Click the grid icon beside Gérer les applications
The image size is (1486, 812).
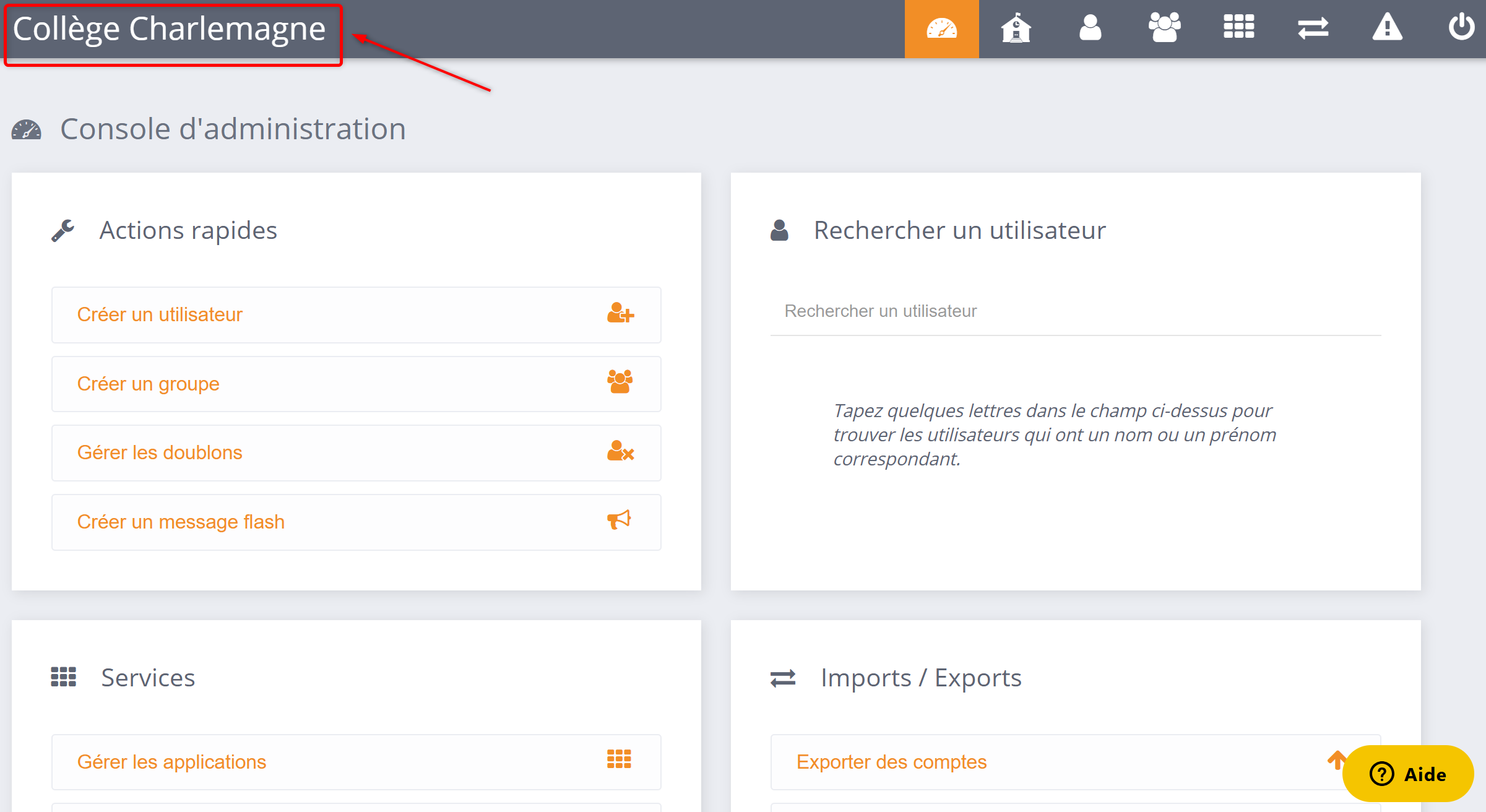[x=619, y=759]
